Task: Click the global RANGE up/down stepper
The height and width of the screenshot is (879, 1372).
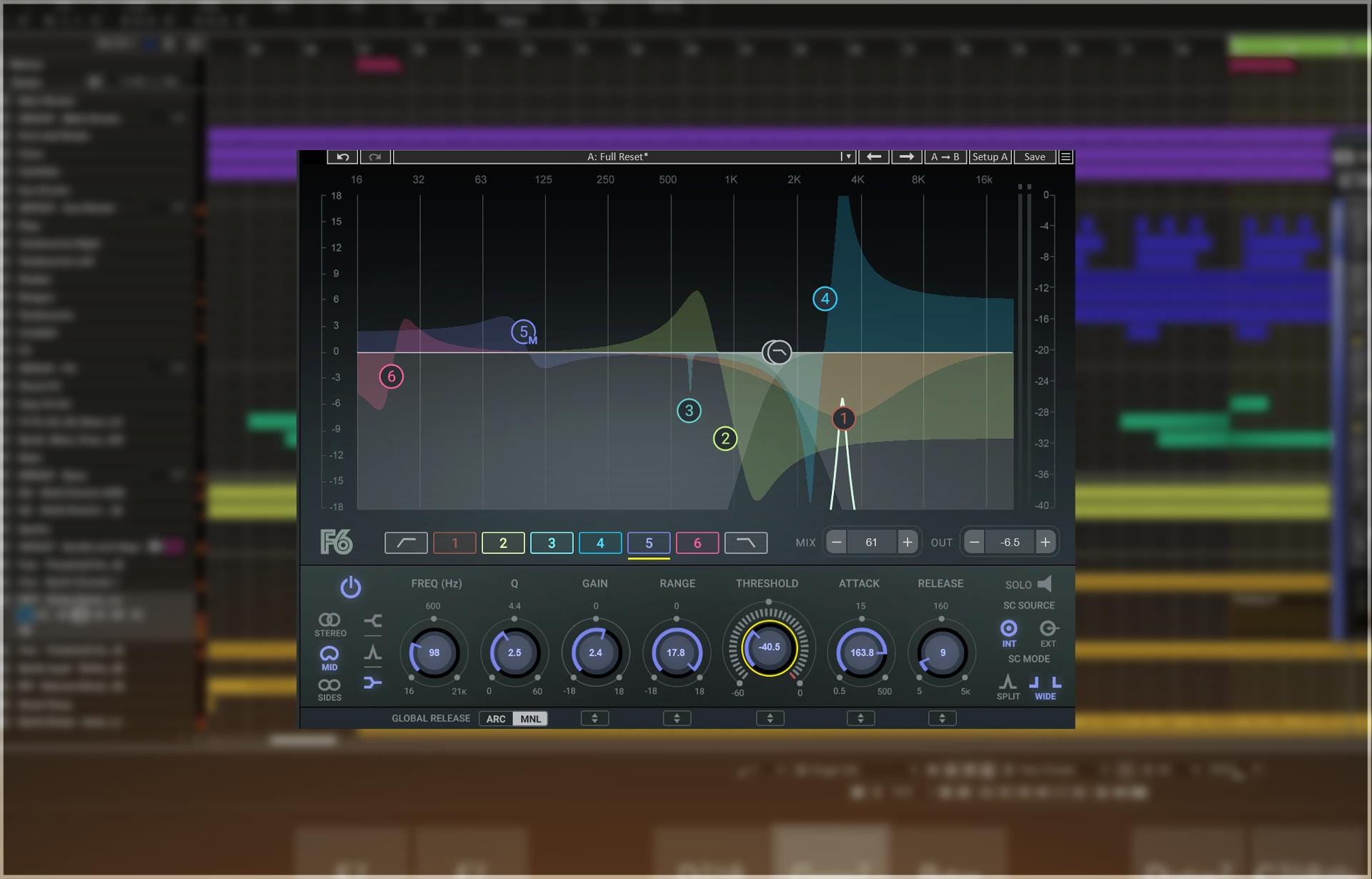Action: [x=677, y=718]
